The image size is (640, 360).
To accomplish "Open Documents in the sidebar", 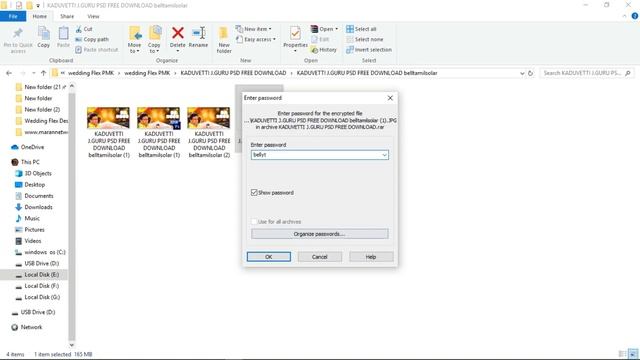I will 39,196.
